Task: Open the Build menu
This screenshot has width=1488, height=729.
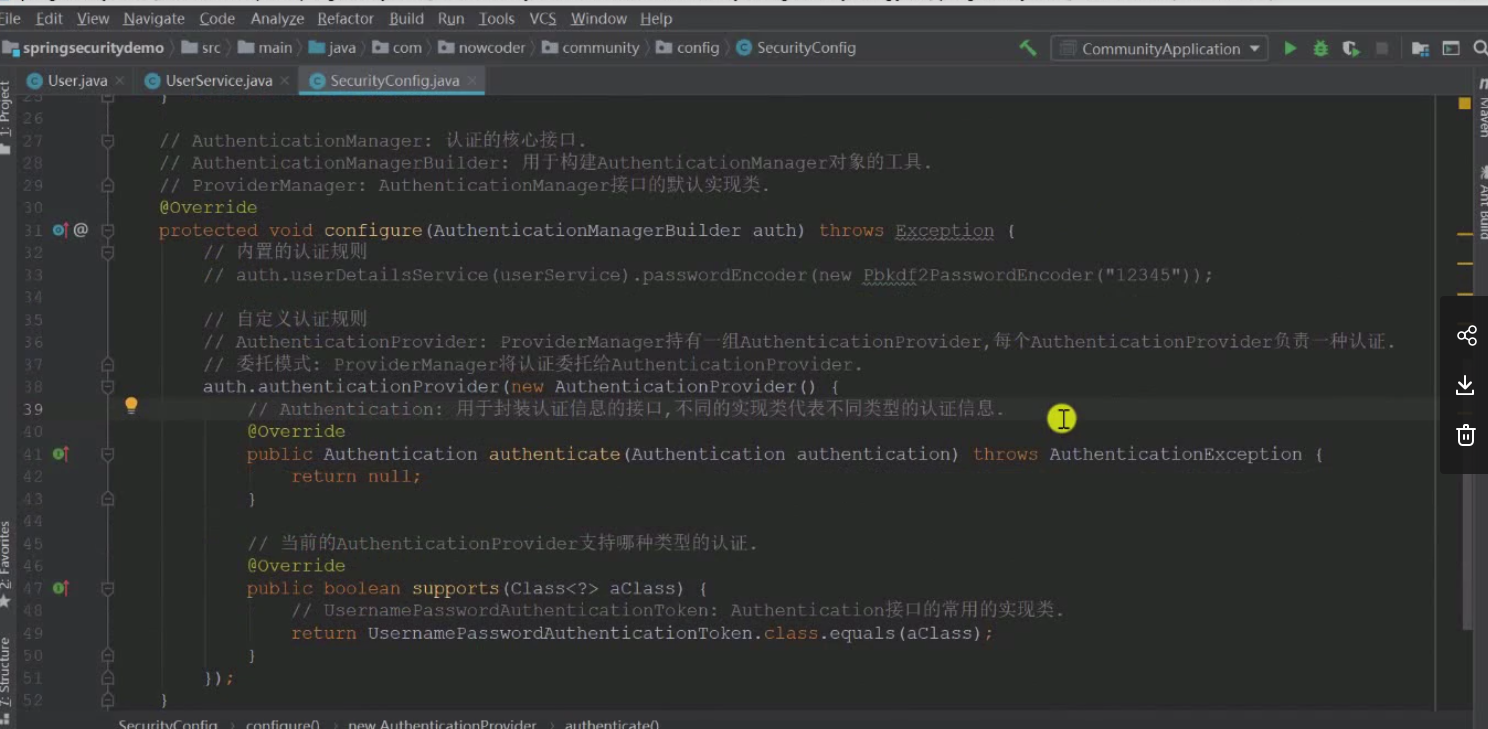Action: click(407, 19)
